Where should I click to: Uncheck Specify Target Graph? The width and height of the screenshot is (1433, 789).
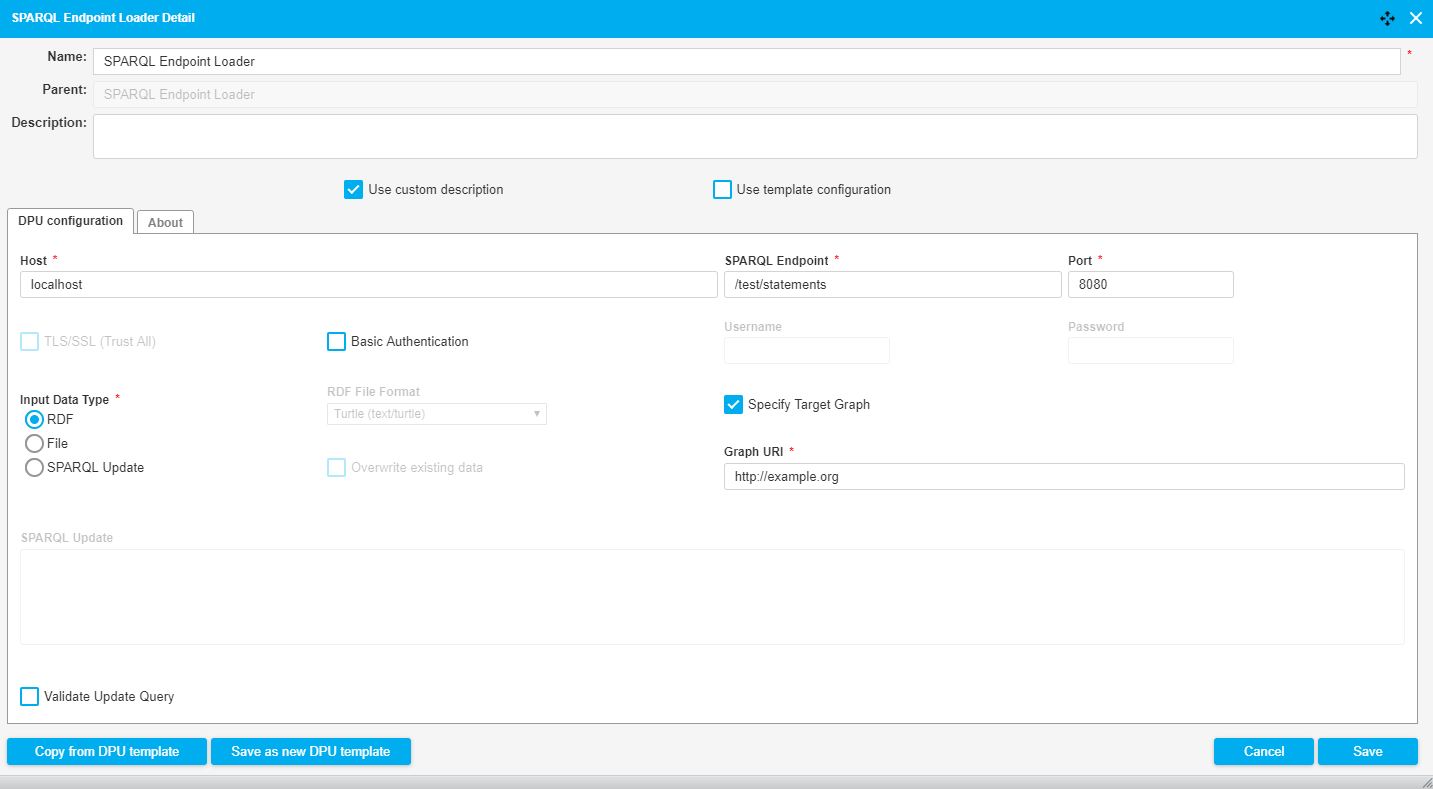[x=733, y=405]
